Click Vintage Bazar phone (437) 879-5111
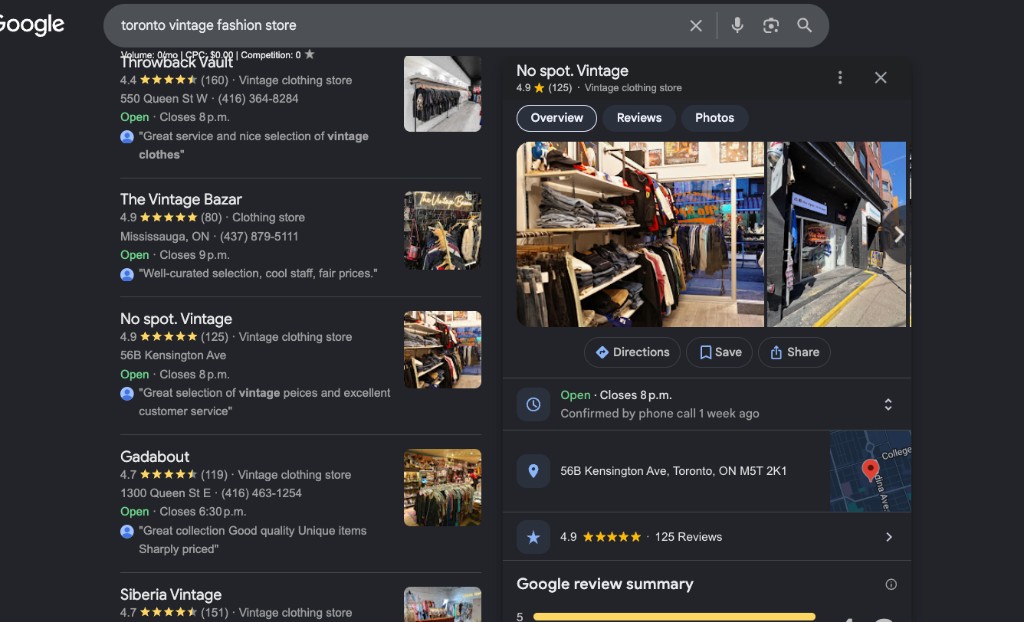 coord(259,237)
